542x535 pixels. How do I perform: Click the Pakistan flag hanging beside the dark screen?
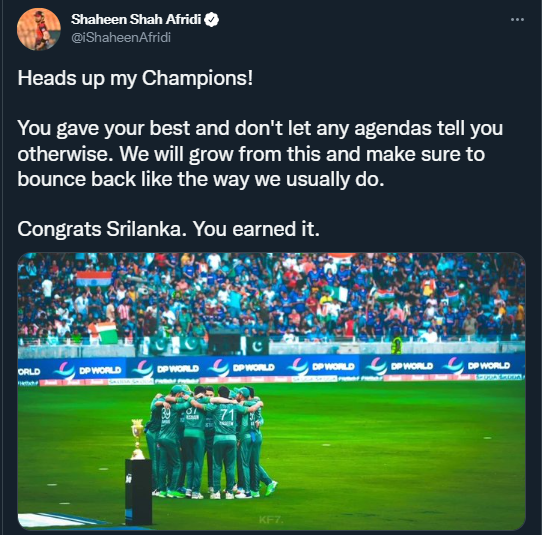tap(257, 346)
